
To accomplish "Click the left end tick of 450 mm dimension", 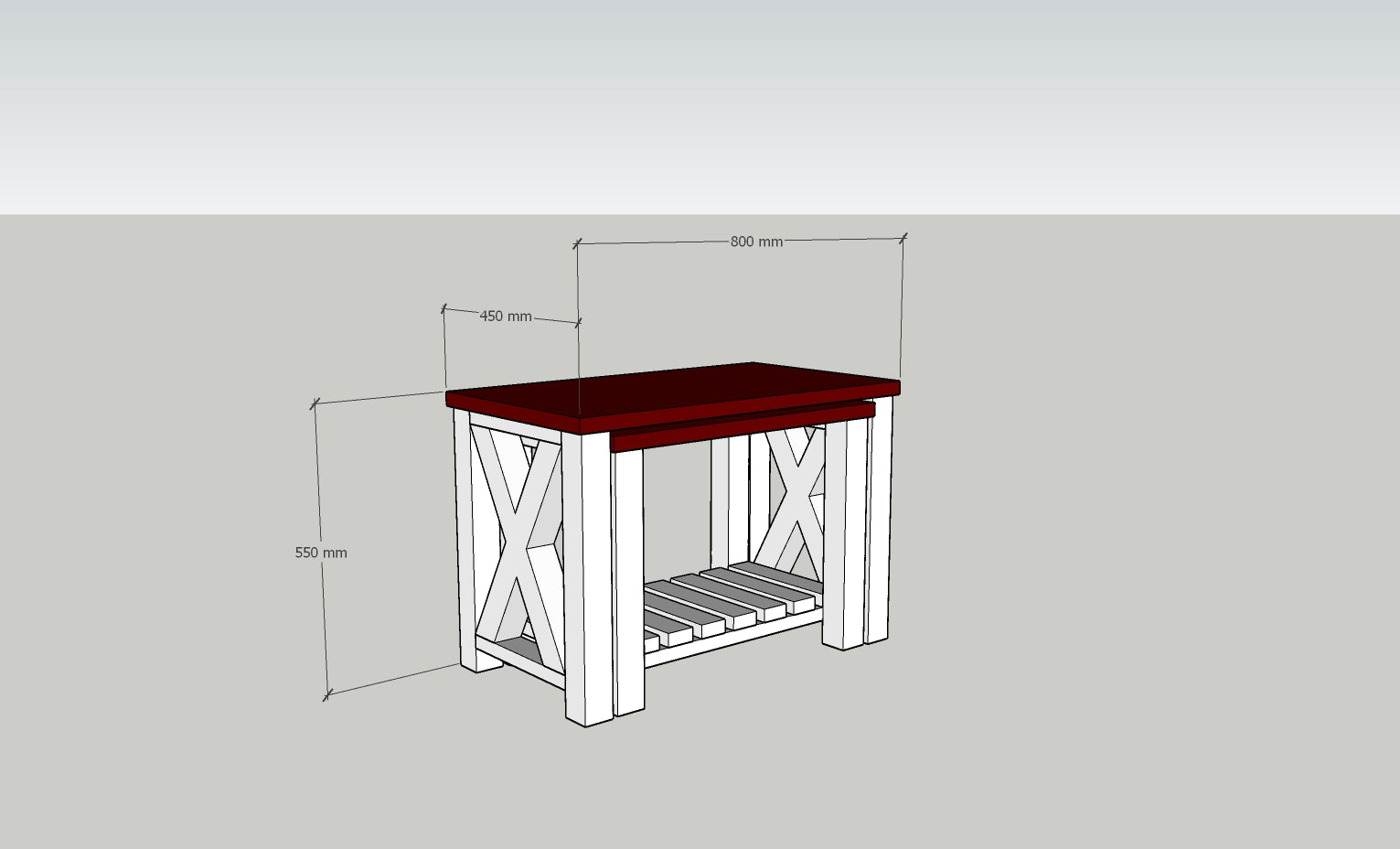I will 444,309.
